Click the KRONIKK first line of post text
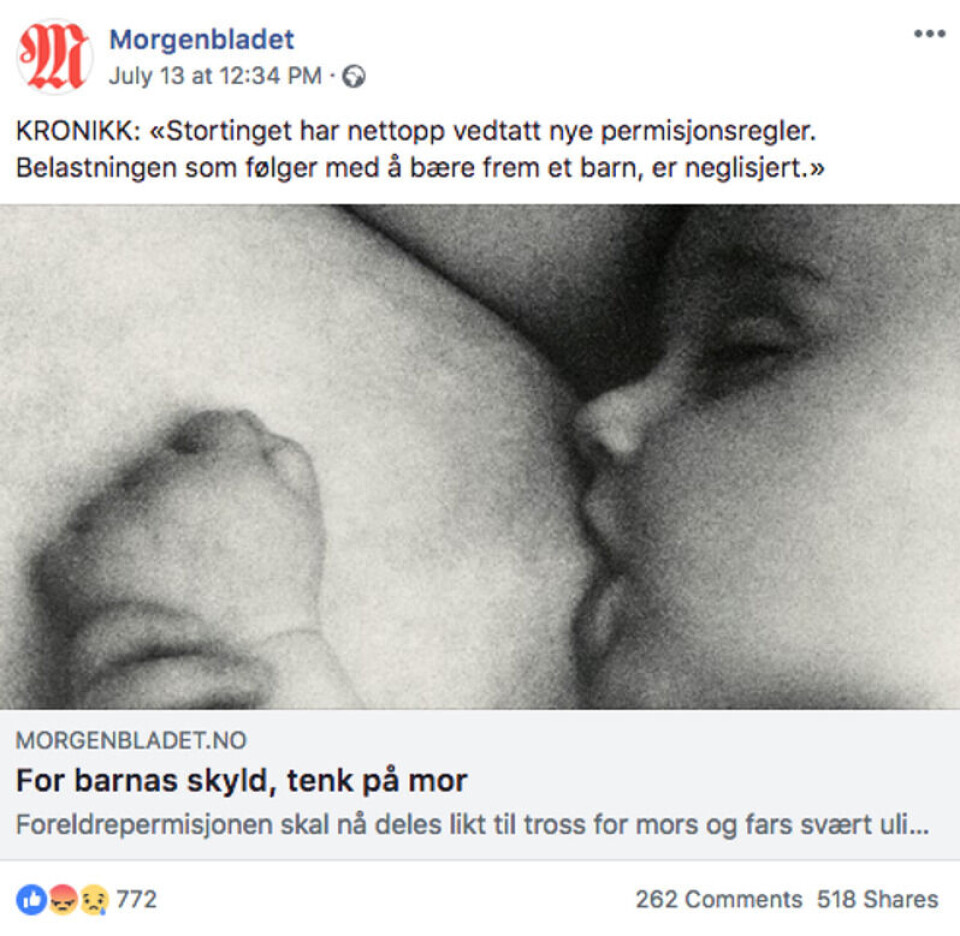960x936 pixels. pyautogui.click(x=416, y=131)
